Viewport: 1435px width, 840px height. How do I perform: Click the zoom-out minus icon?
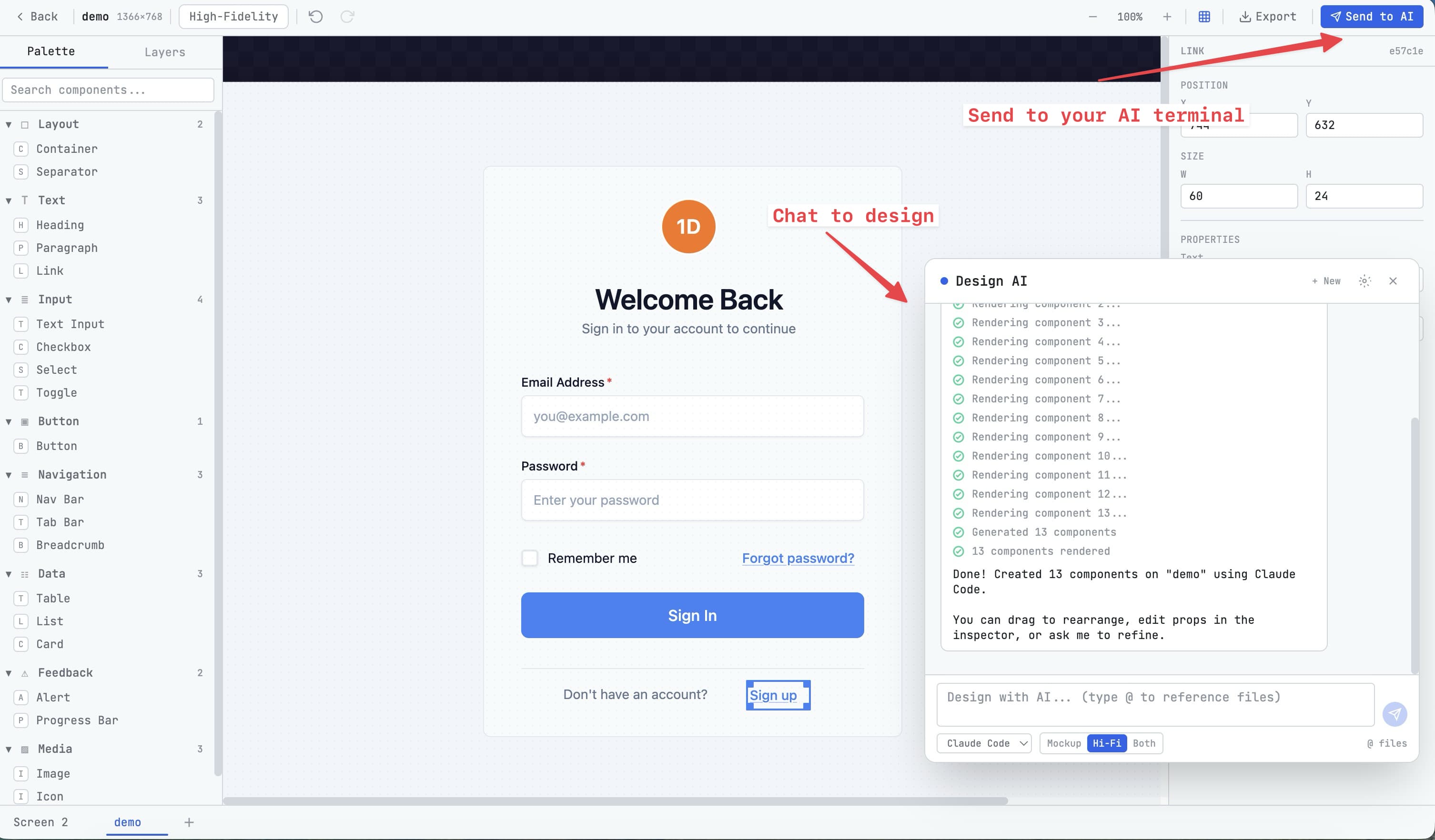coord(1092,17)
